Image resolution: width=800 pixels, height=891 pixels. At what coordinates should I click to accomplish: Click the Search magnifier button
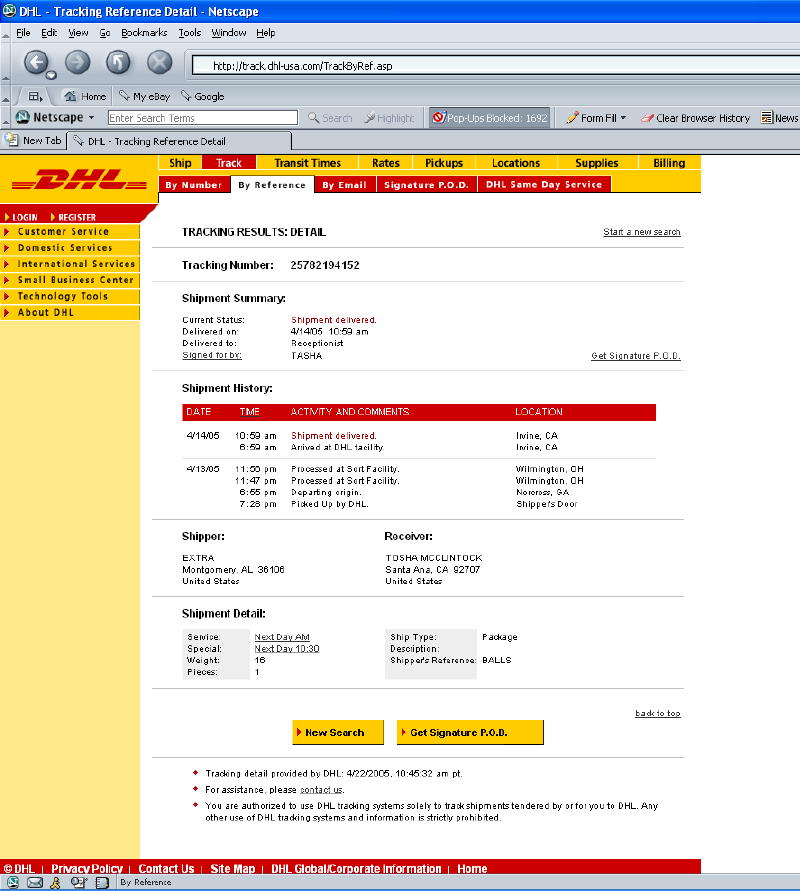point(330,118)
